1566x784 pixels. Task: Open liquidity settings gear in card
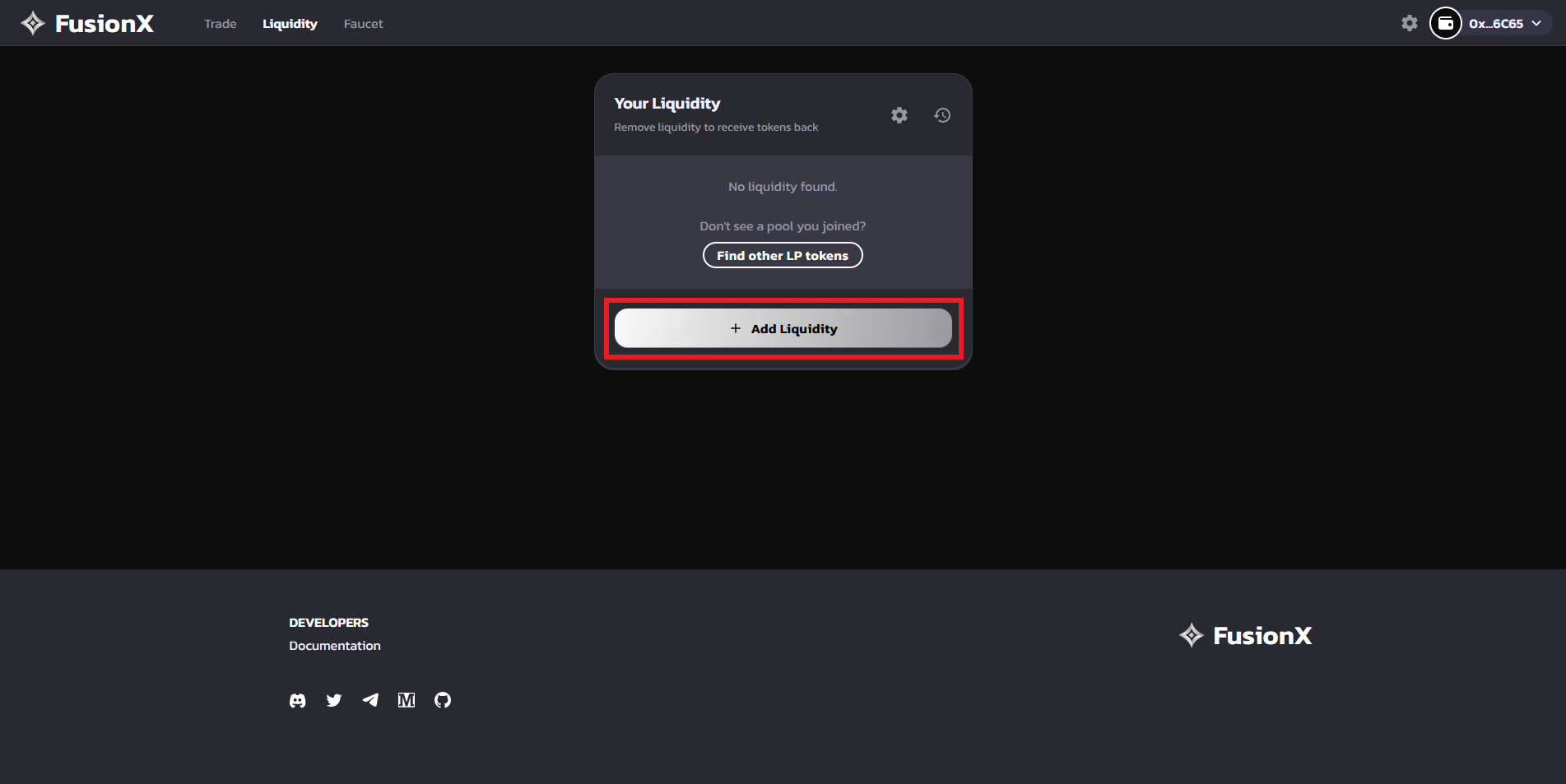[899, 115]
